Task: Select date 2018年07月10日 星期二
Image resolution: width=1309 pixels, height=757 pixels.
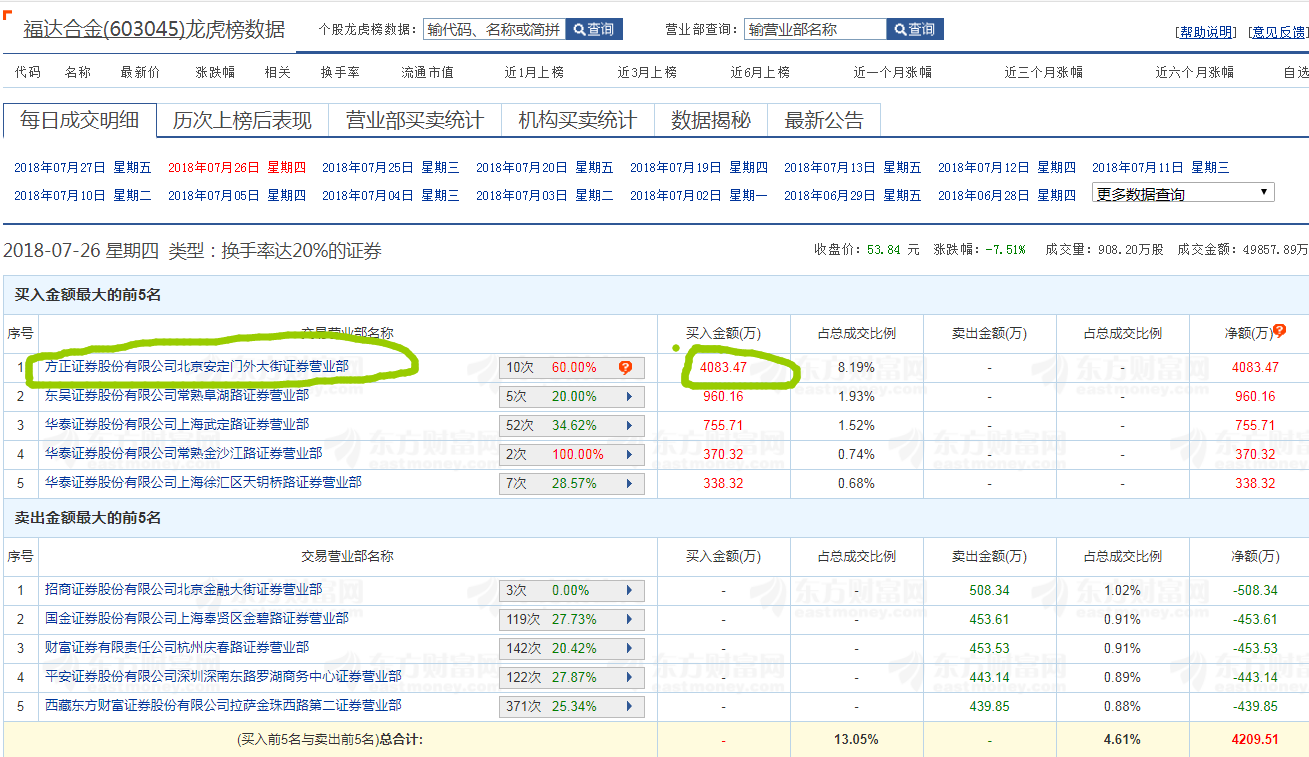Action: 83,196
